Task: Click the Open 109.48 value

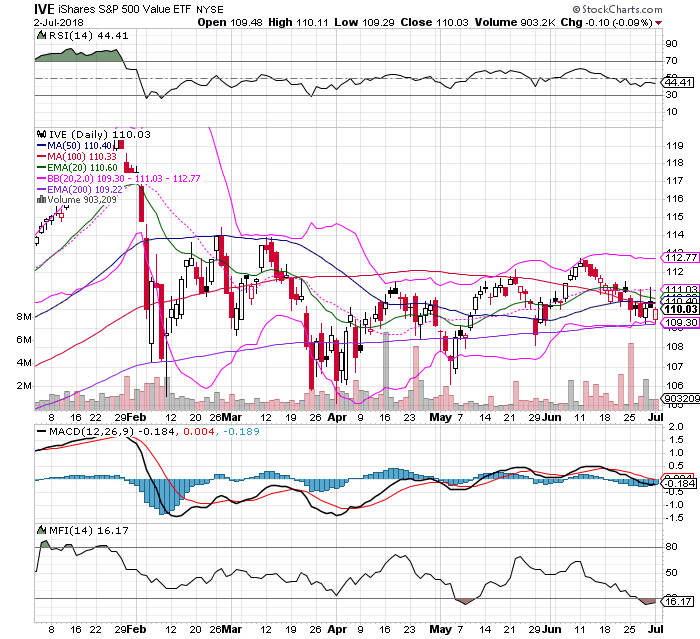Action: (229, 22)
